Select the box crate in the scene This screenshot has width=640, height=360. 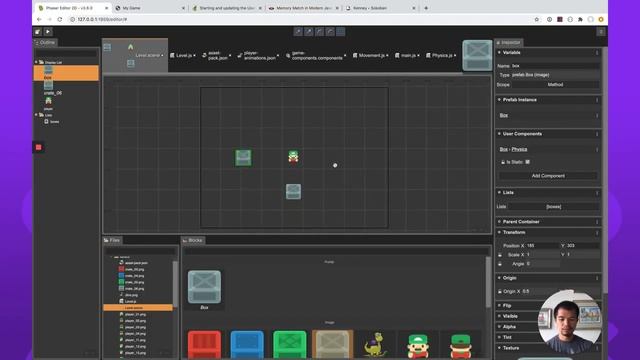(243, 158)
